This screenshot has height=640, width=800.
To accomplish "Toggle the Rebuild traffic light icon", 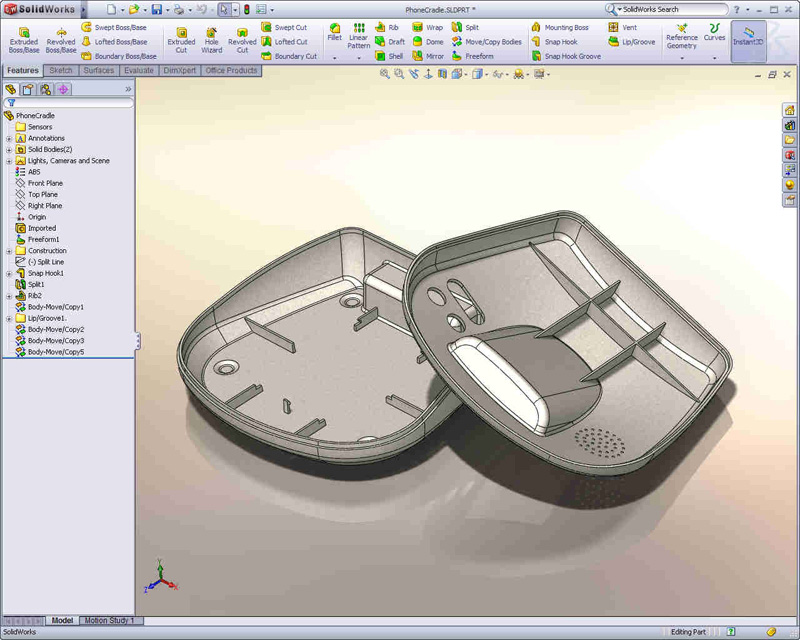I will [247, 9].
